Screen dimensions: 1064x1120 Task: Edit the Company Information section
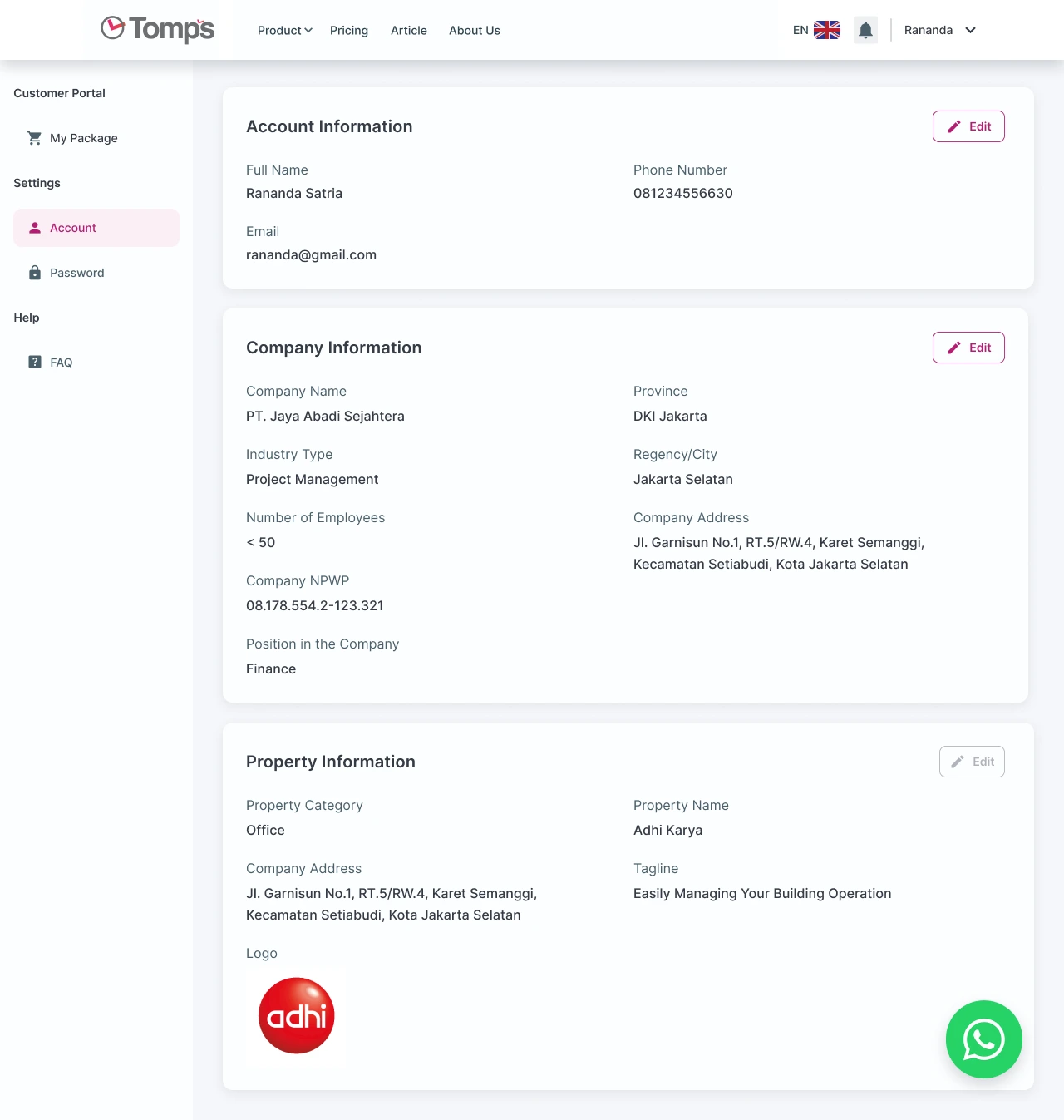click(x=968, y=348)
